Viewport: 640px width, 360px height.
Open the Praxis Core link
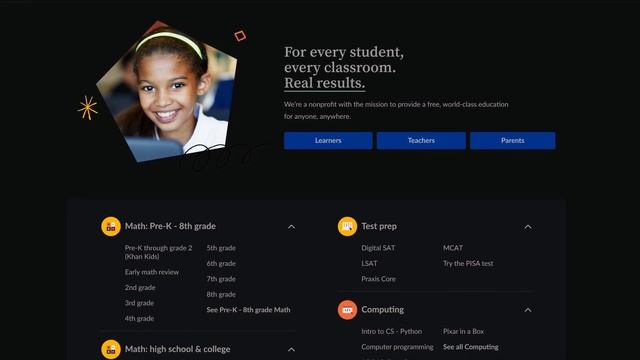pyautogui.click(x=378, y=279)
